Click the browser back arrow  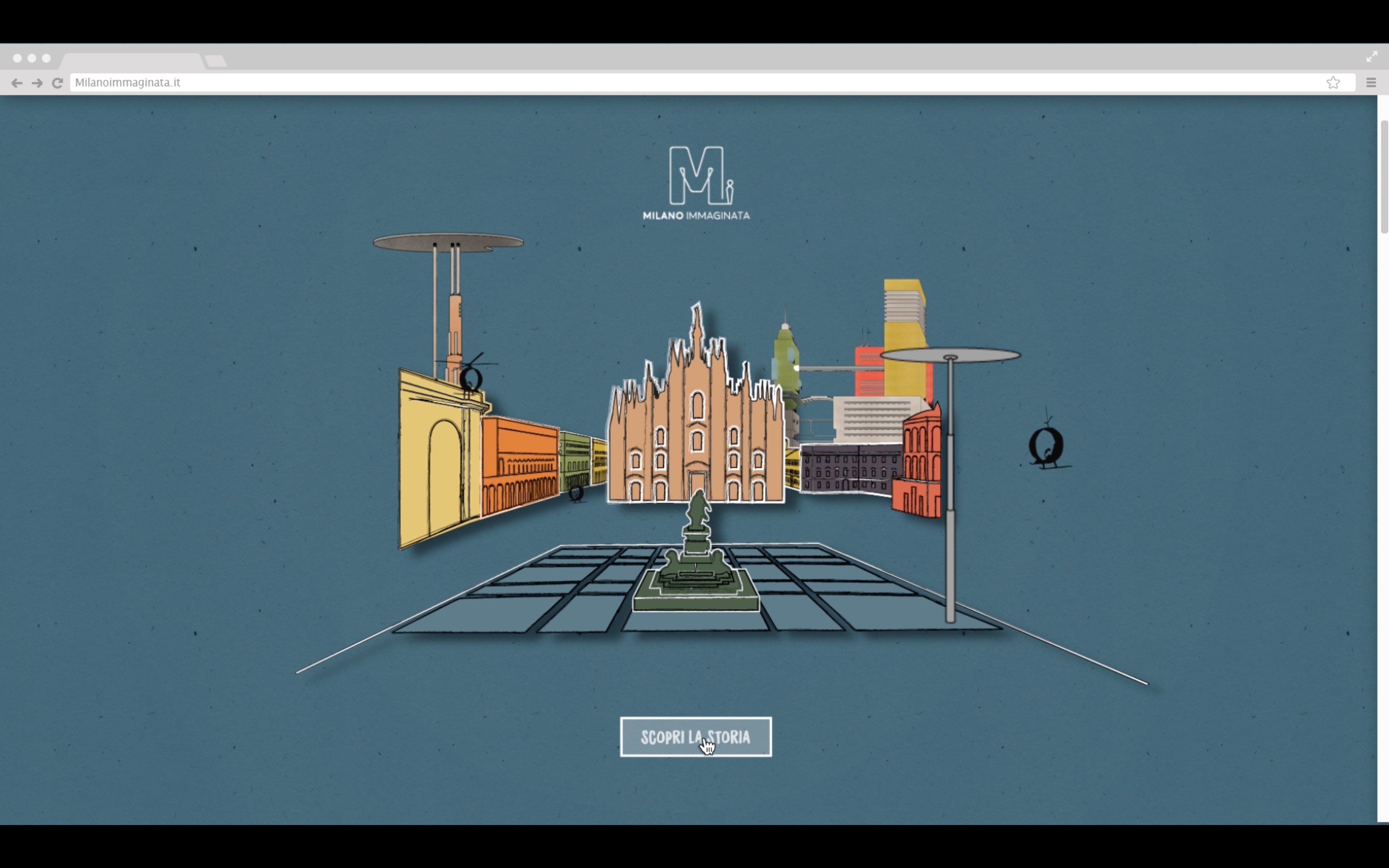click(17, 83)
